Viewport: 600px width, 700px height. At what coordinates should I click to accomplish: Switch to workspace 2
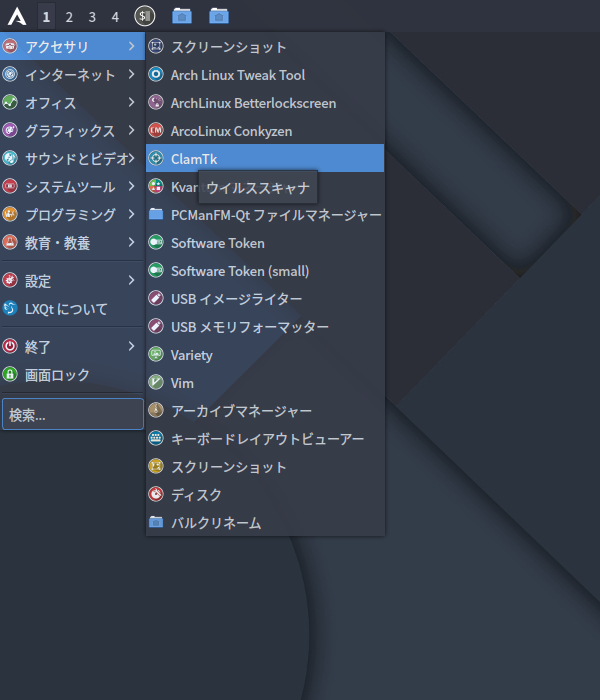pyautogui.click(x=69, y=17)
